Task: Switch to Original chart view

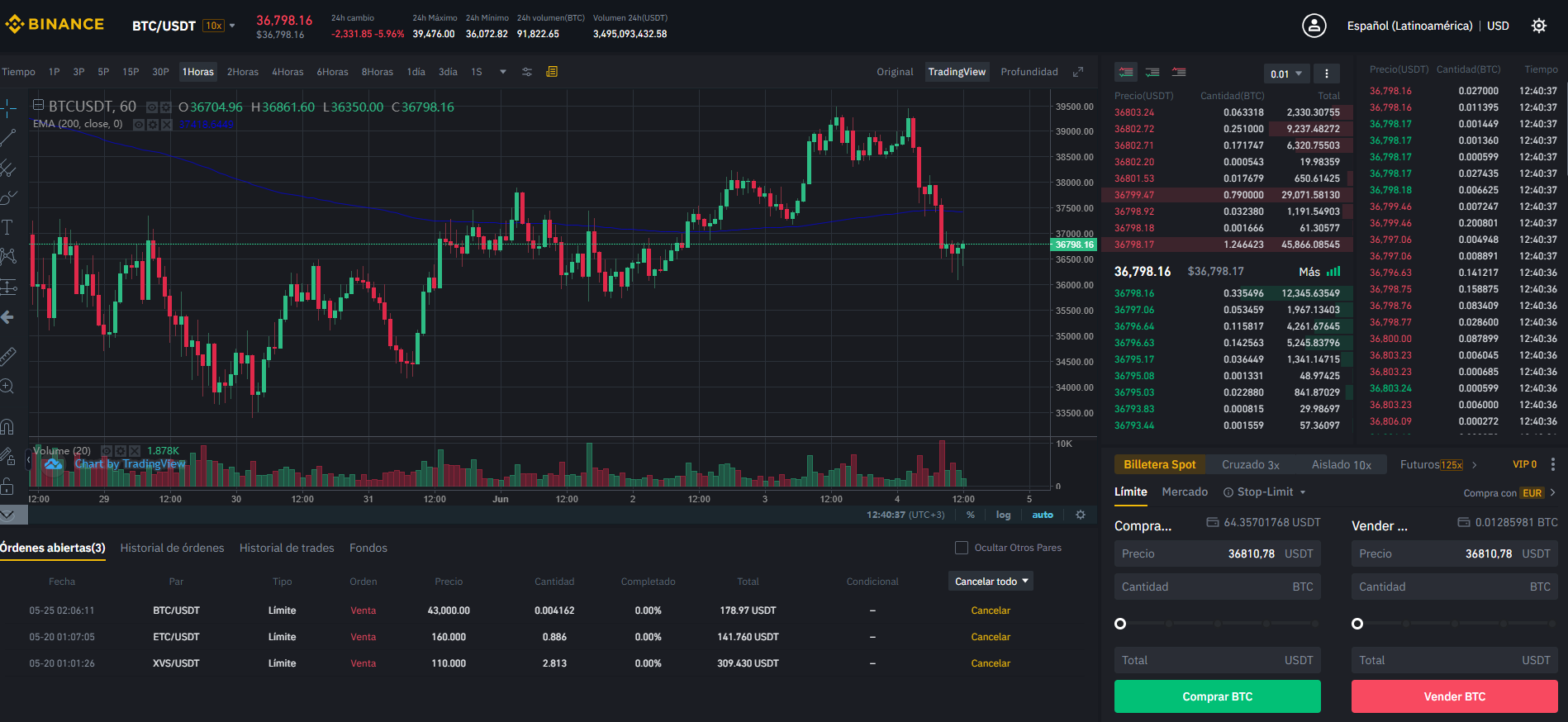Action: [895, 72]
